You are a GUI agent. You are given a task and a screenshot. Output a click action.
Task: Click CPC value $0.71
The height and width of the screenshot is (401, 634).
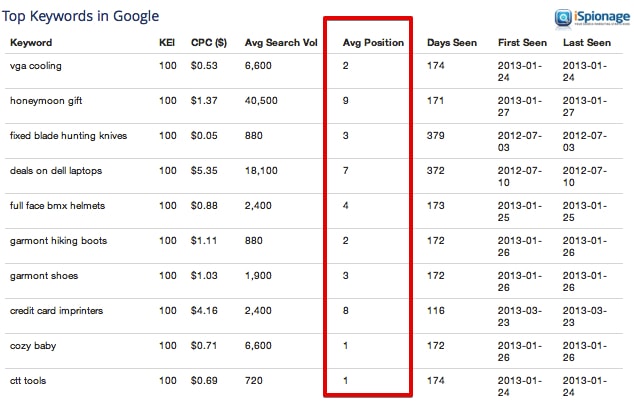[x=204, y=346]
